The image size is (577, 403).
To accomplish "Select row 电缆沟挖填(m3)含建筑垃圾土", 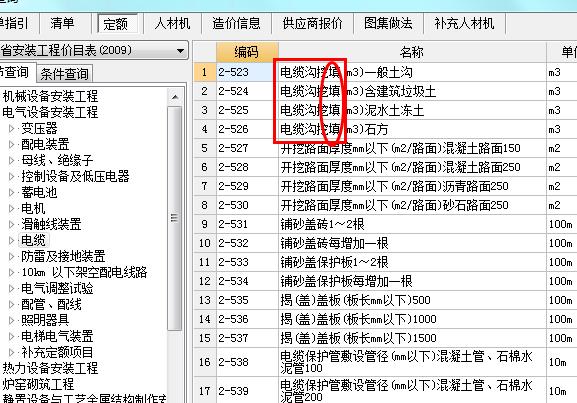I will click(x=412, y=91).
